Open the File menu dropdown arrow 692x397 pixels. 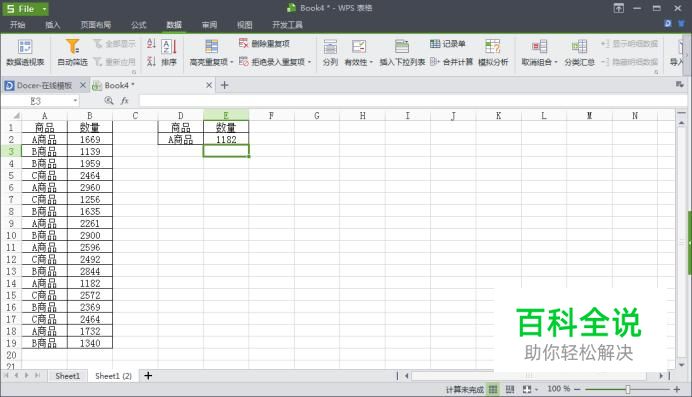coord(44,9)
